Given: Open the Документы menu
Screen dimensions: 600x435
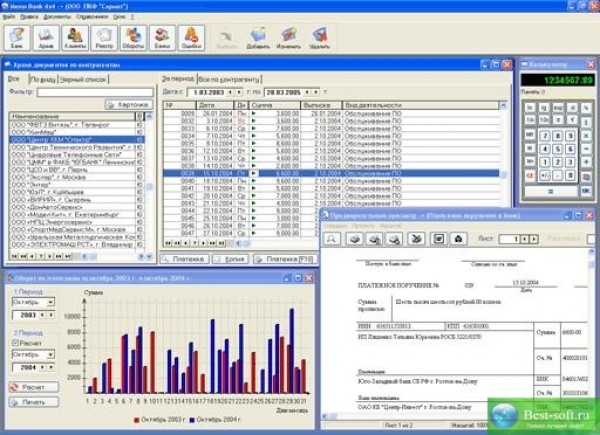Looking at the screenshot, I should pyautogui.click(x=57, y=17).
